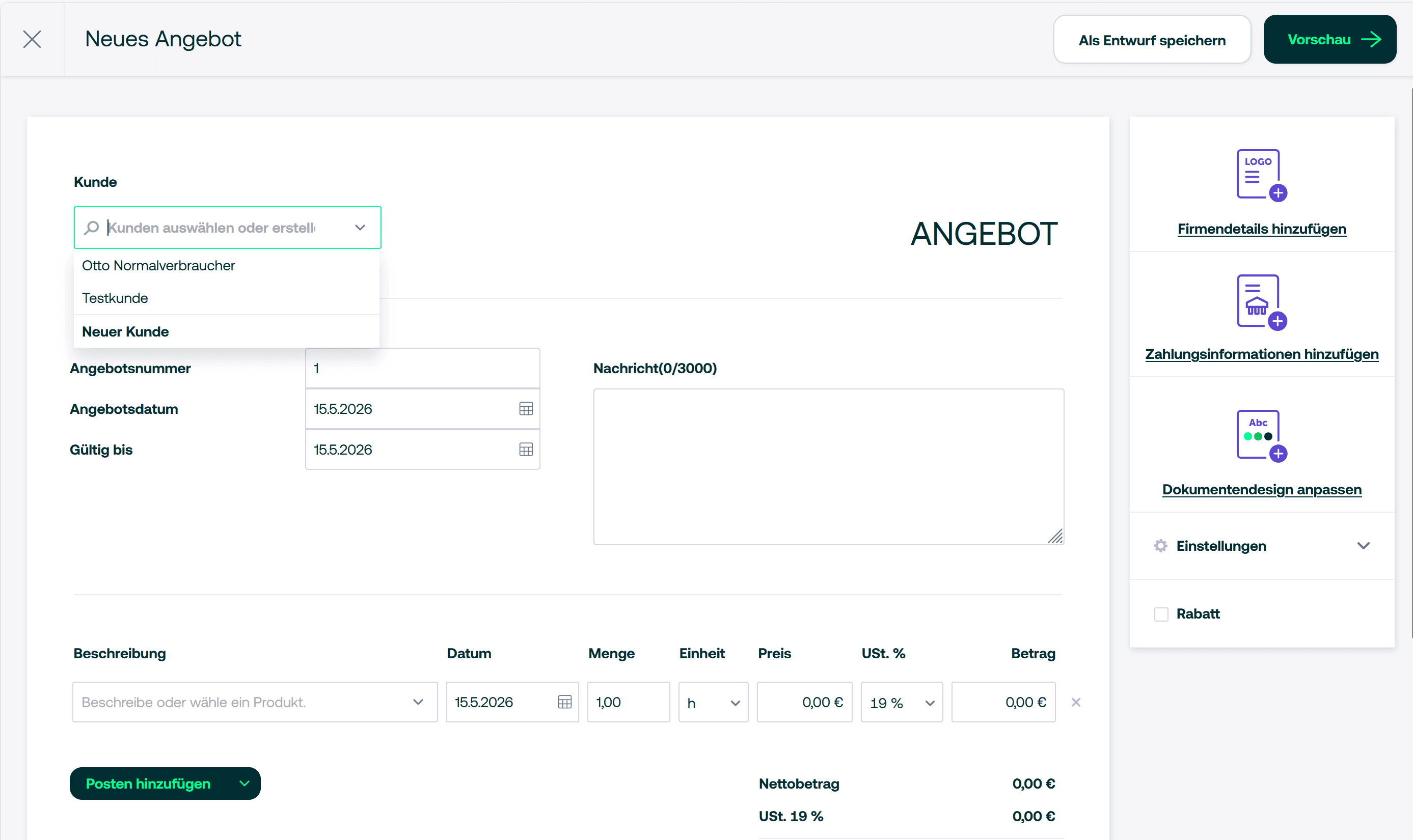
Task: Click the Abc document design icon
Action: point(1261,435)
